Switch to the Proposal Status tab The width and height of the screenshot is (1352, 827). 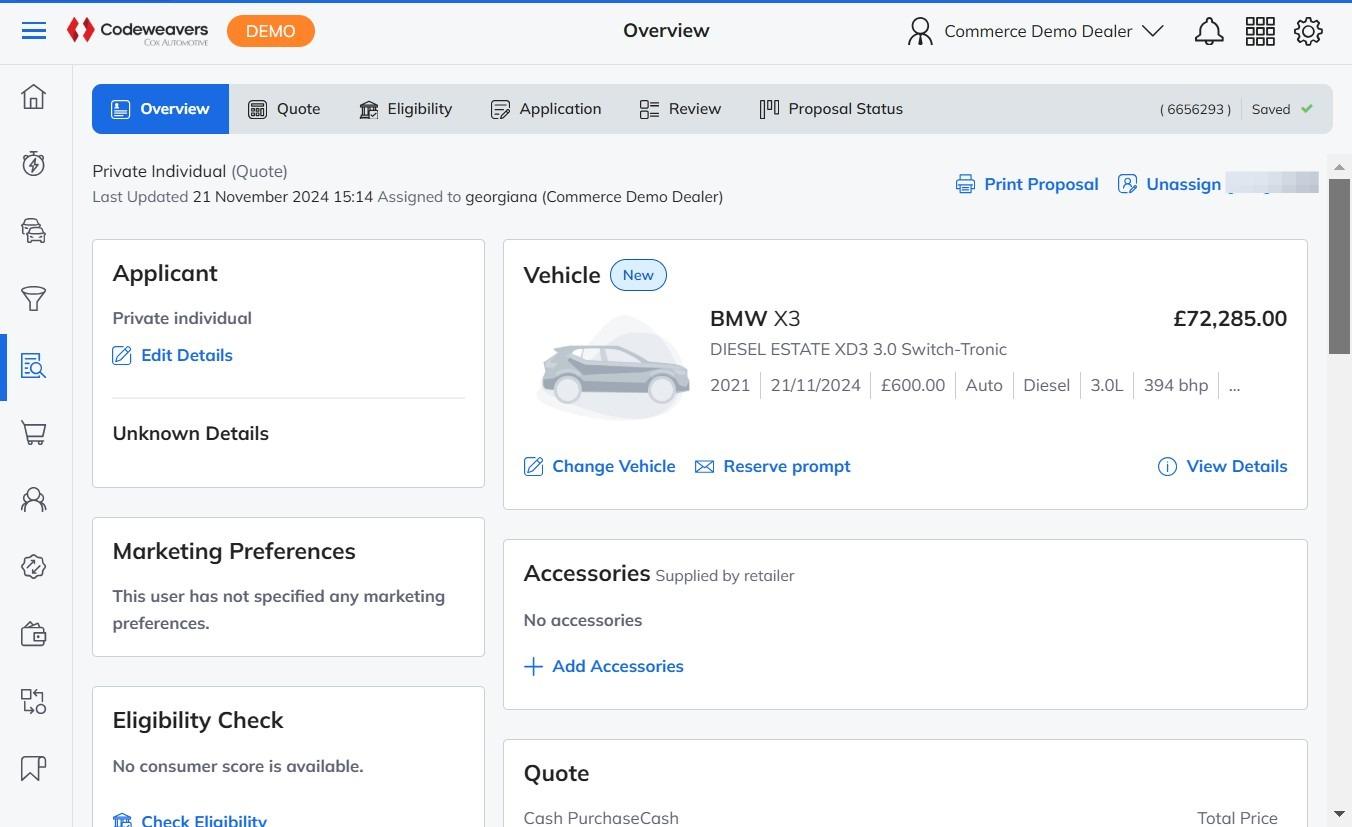tap(831, 109)
